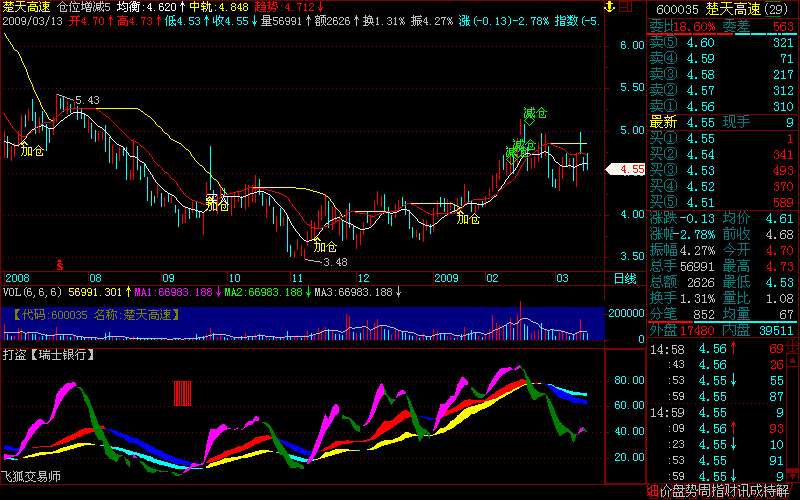Image resolution: width=800 pixels, height=500 pixels.
Task: Click the 加仓 signal at the far-left candles
Action: (x=32, y=151)
